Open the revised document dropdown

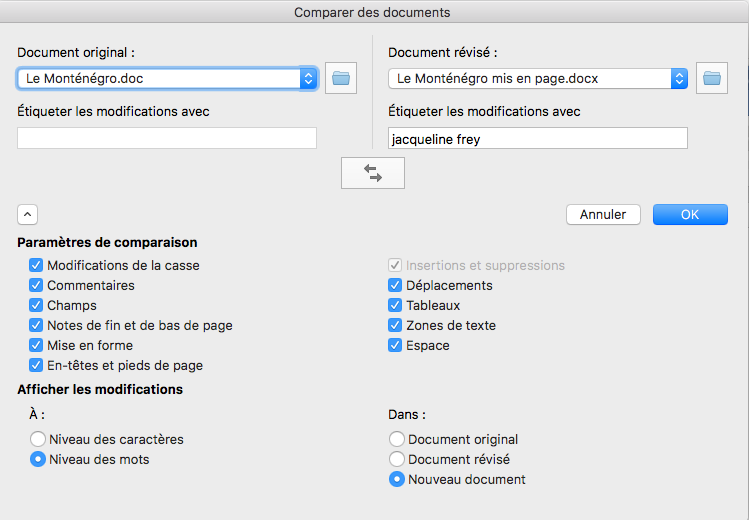tap(679, 78)
